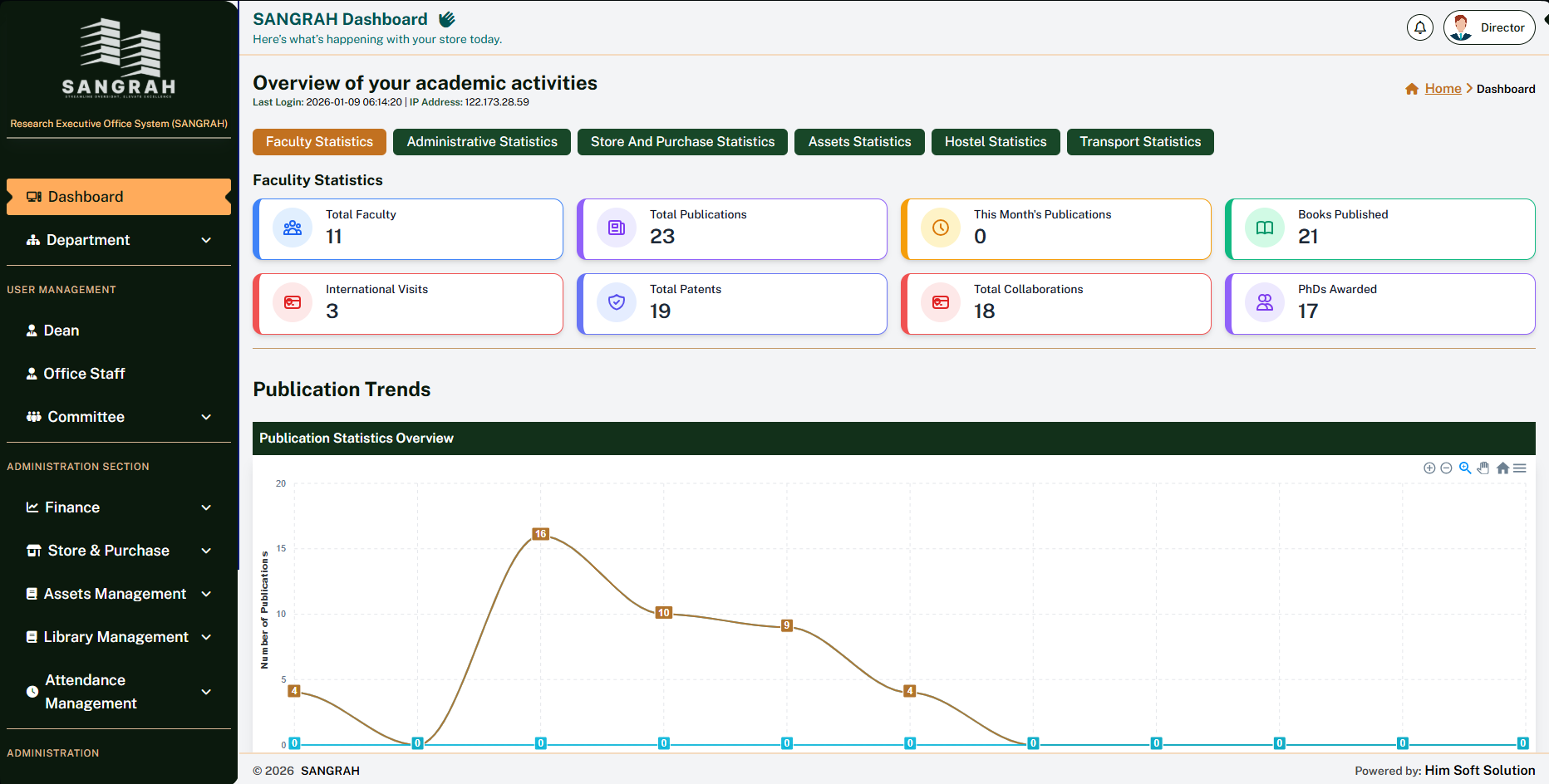Image resolution: width=1549 pixels, height=784 pixels.
Task: Click the data point labeled 16 on chart
Action: 540,534
